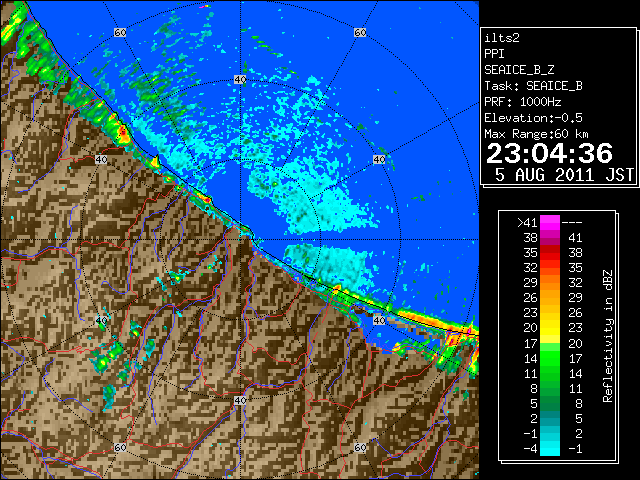640x480 pixels.
Task: Click the northeast 40 km ring label over sea
Action: point(379,160)
